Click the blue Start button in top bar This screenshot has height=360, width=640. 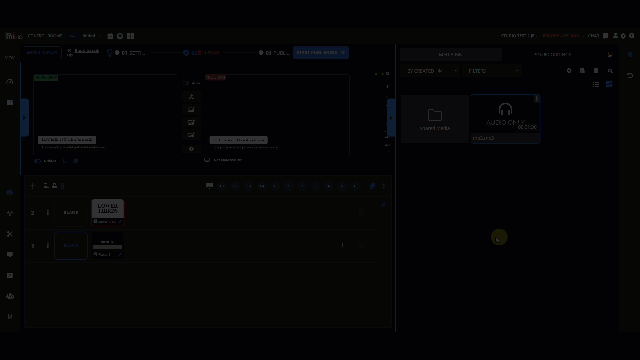[321, 53]
